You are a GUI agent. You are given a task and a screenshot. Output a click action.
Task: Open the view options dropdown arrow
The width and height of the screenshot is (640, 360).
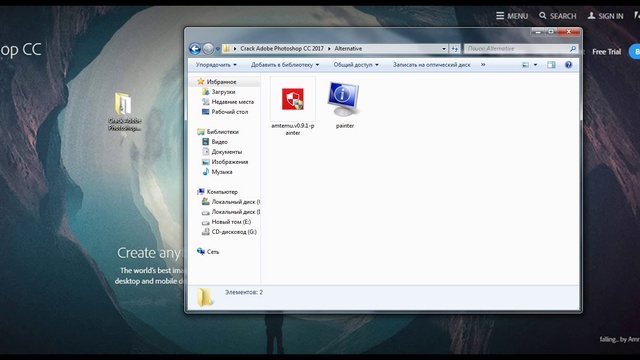pos(536,65)
